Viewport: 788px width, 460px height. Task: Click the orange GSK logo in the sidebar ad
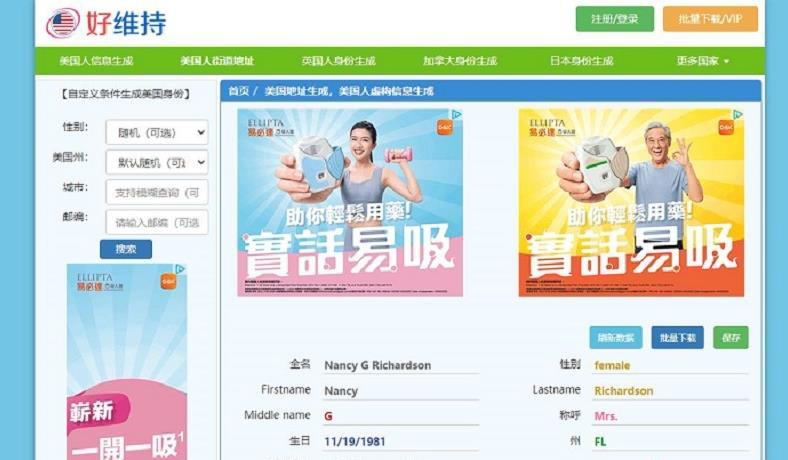tap(168, 282)
